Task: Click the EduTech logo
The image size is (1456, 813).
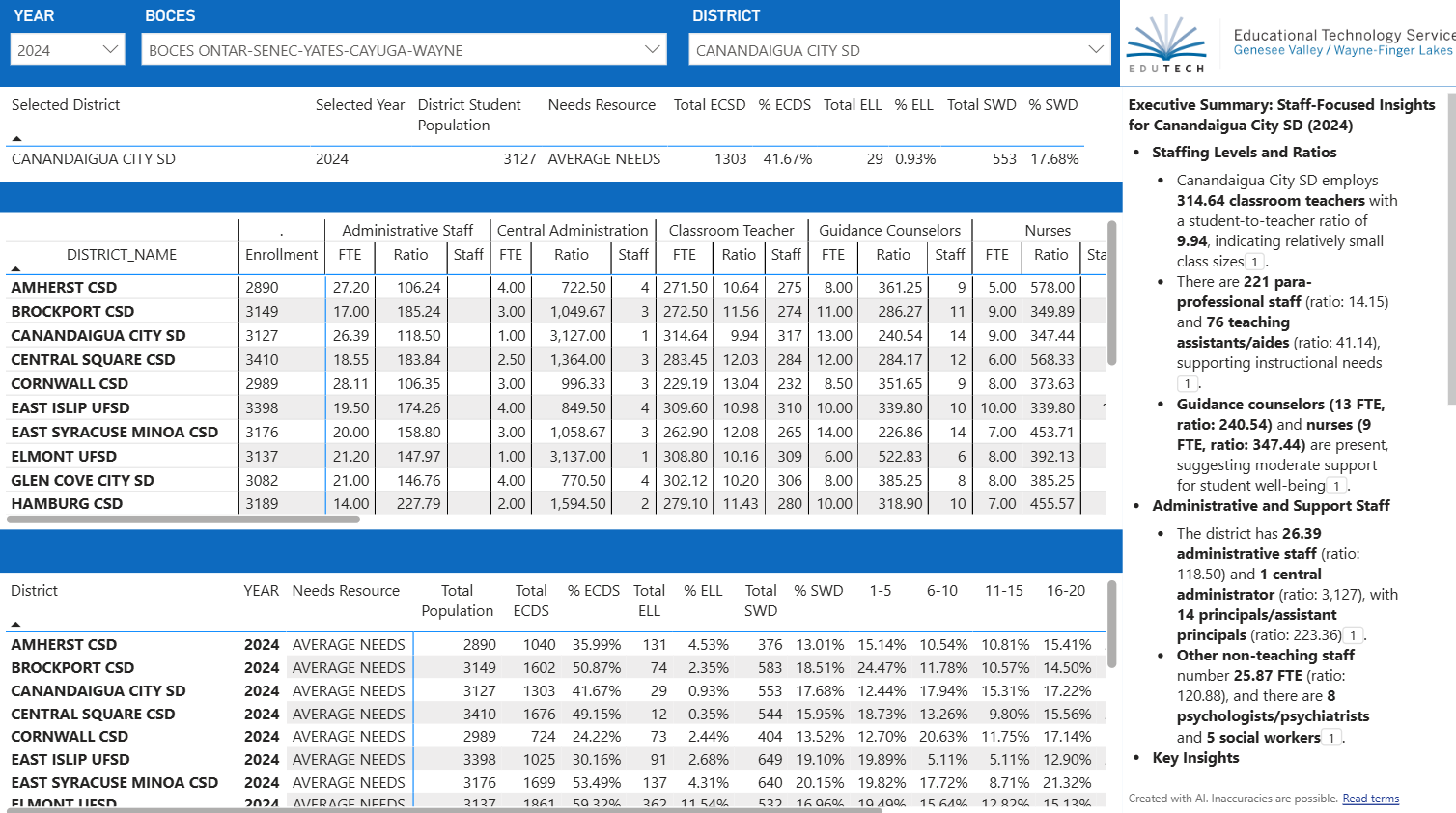Action: (x=1166, y=44)
